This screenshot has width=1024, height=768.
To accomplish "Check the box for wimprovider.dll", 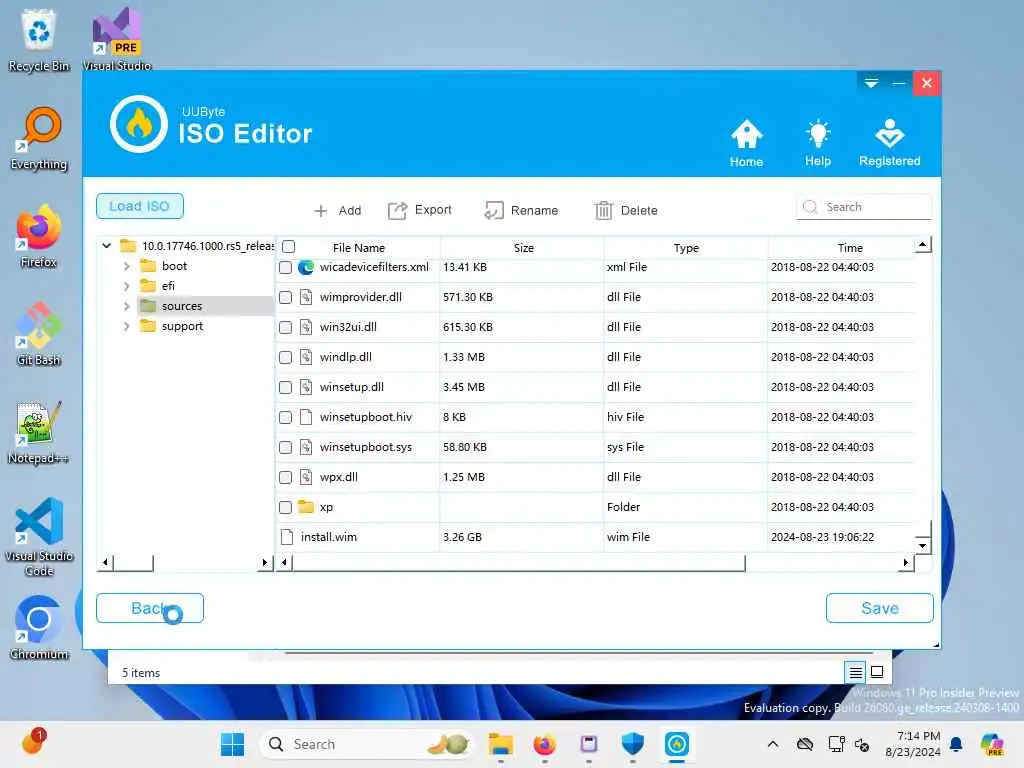I will pos(285,297).
